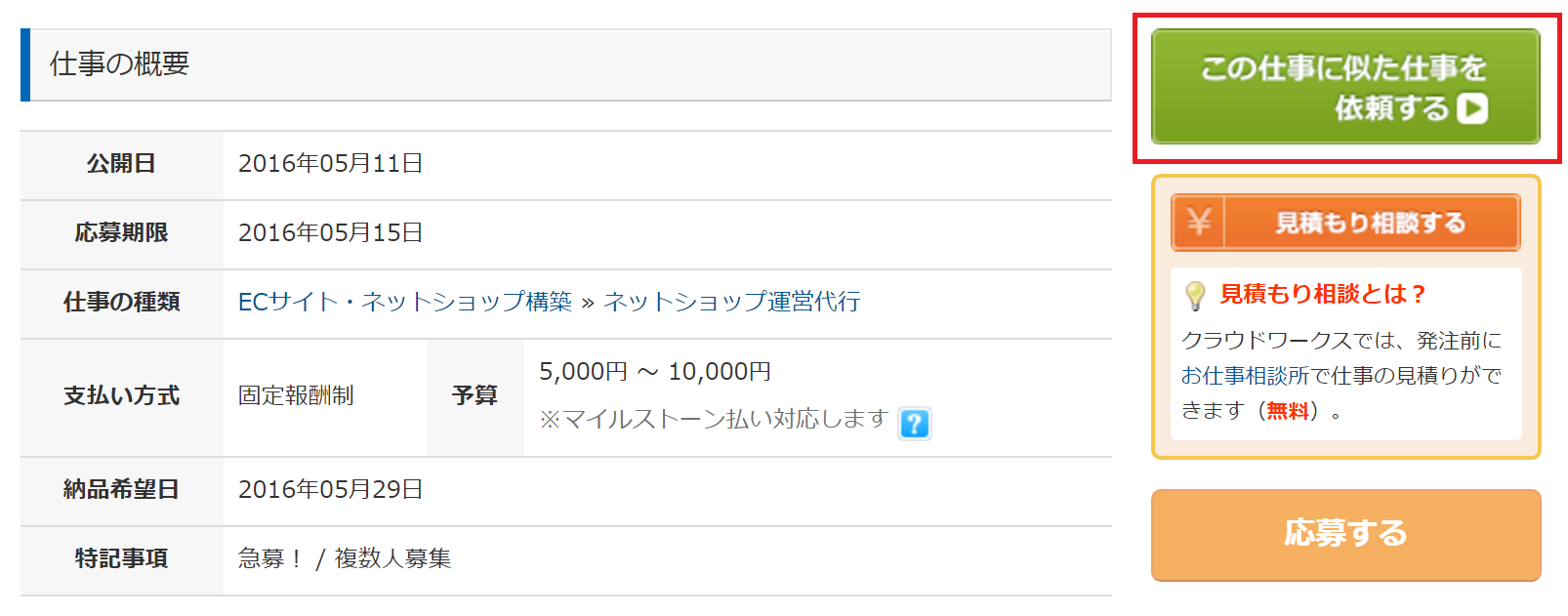Click the play arrow icon on green button
This screenshot has height=616, width=1568.
tap(1471, 107)
